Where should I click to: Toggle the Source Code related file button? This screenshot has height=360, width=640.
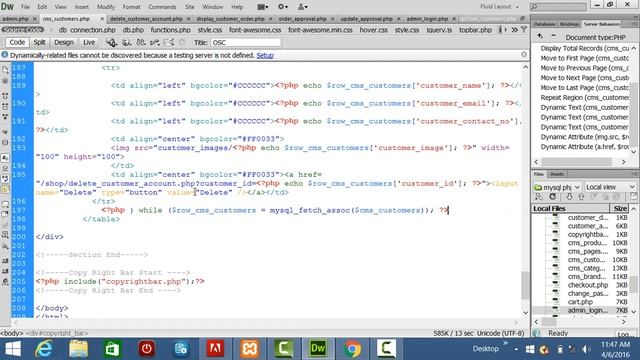22,30
